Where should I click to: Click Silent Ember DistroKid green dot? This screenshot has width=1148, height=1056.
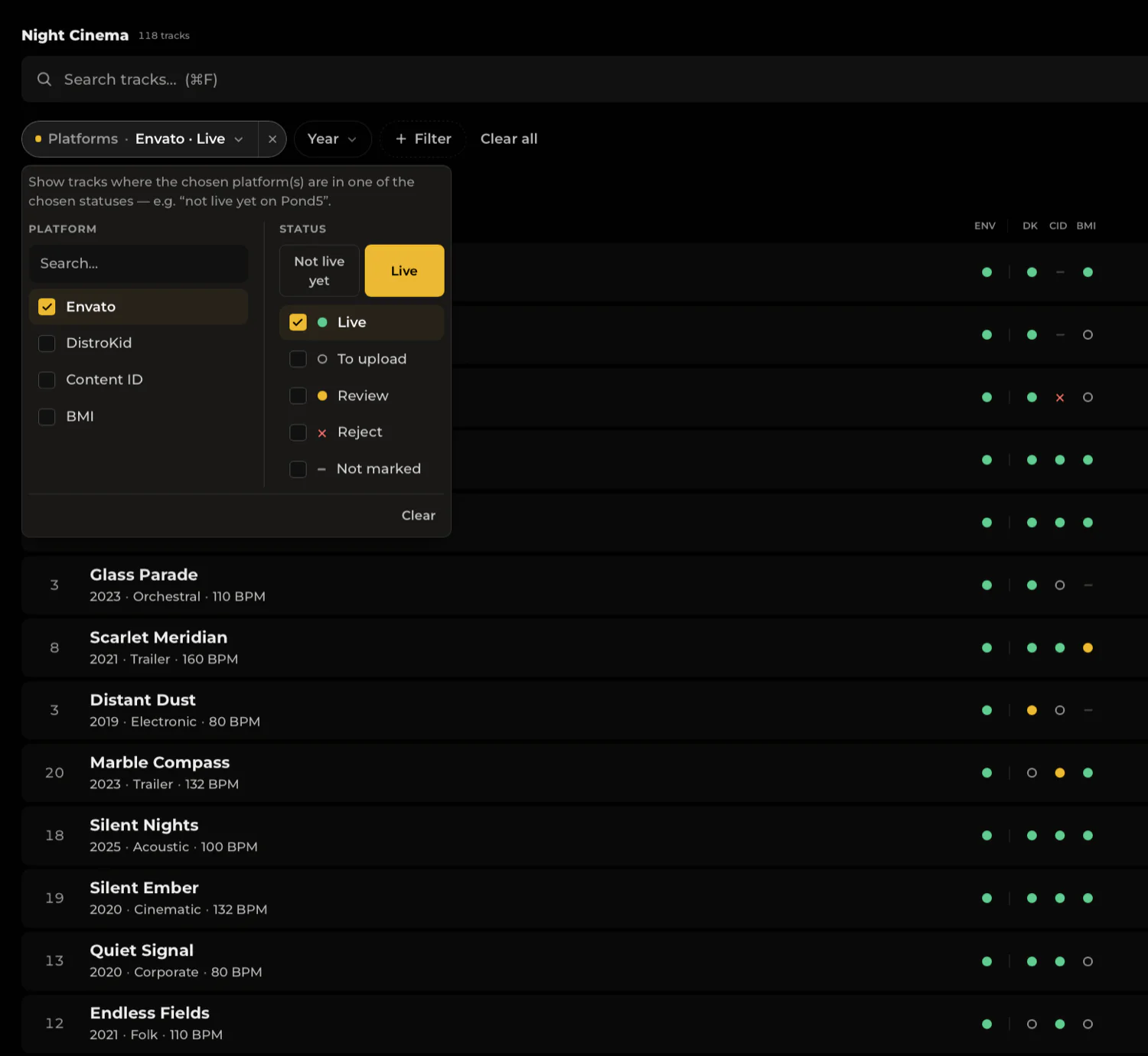(x=1032, y=898)
